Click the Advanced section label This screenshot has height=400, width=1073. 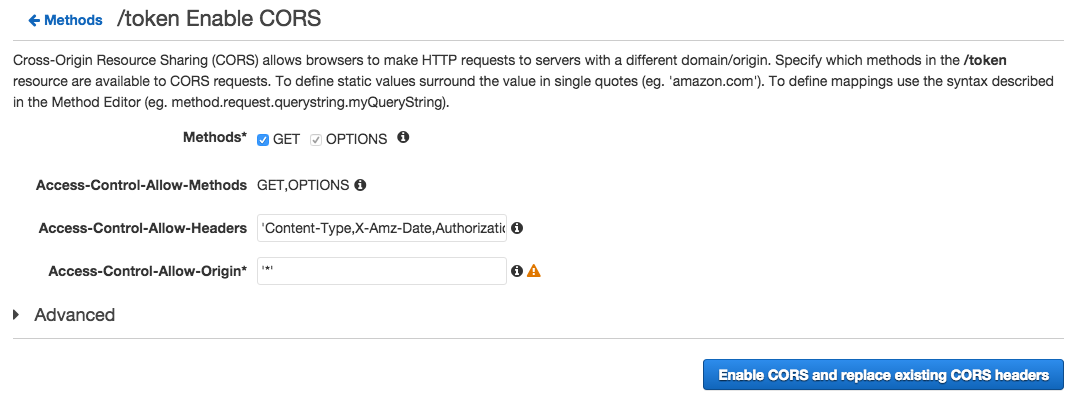[75, 315]
